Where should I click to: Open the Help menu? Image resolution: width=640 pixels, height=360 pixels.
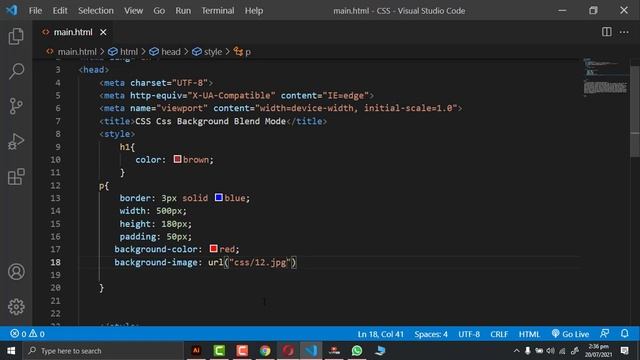[x=254, y=11]
